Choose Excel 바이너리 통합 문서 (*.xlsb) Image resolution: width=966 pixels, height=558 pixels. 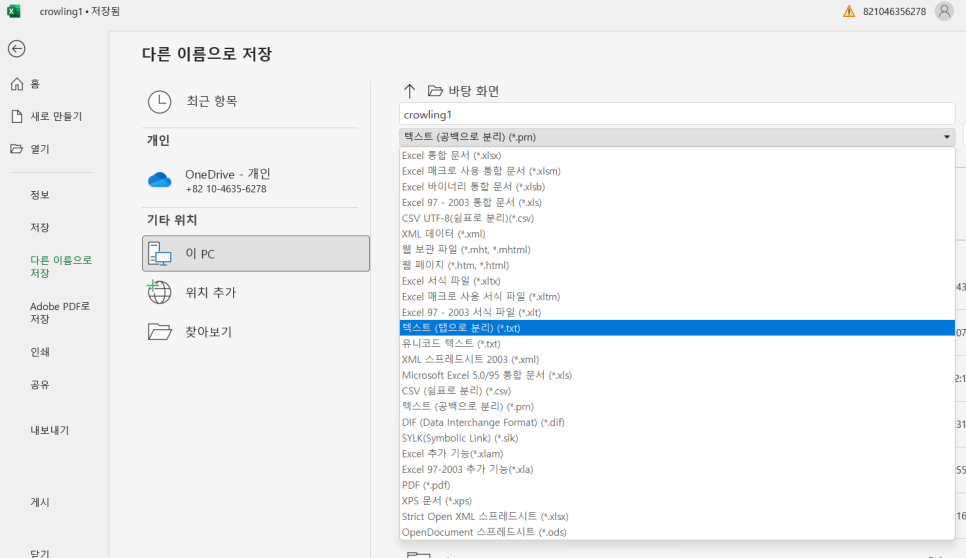677,187
